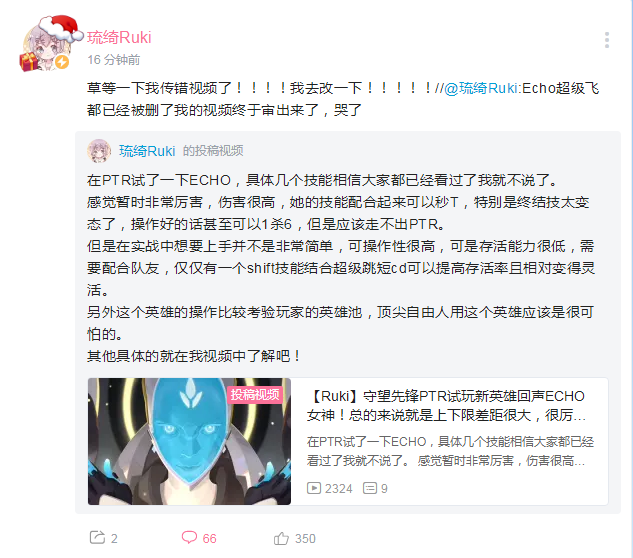Click the 16 分钟前 timestamp

pyautogui.click(x=114, y=60)
